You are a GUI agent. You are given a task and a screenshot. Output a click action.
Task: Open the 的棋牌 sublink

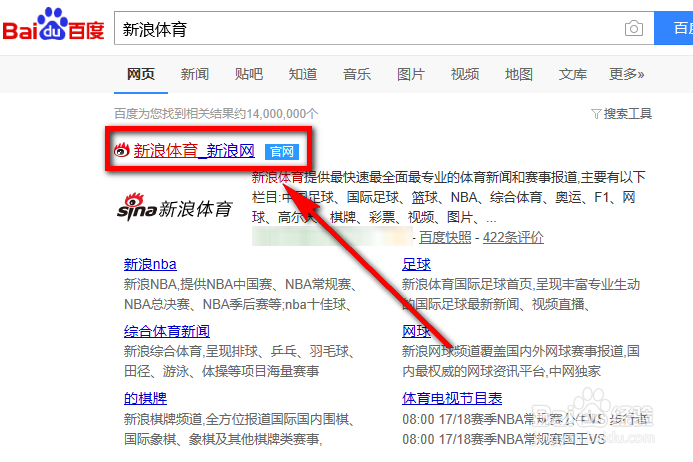click(145, 398)
